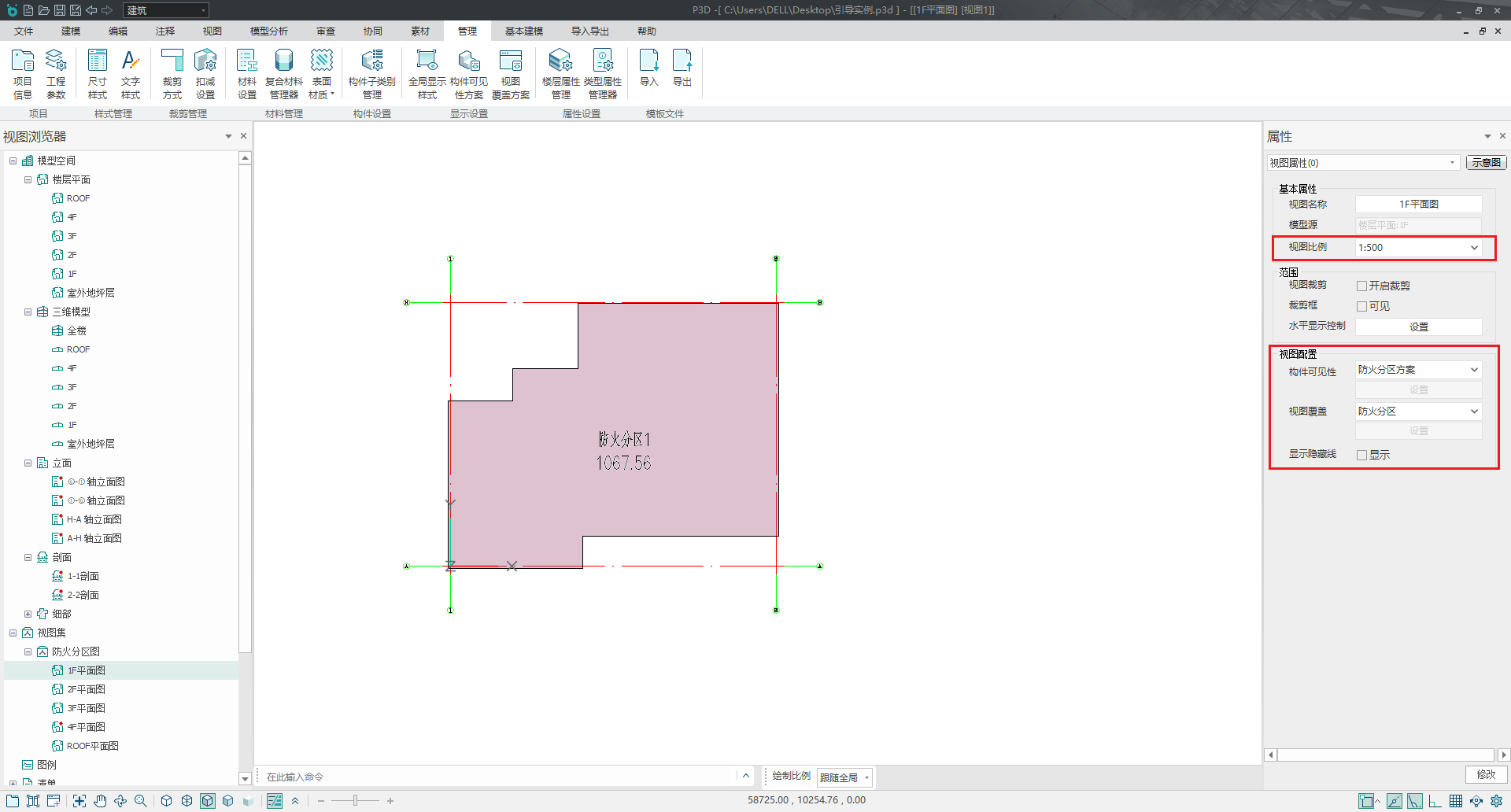Click the zoom slider in status bar
The image size is (1511, 812).
click(x=356, y=801)
